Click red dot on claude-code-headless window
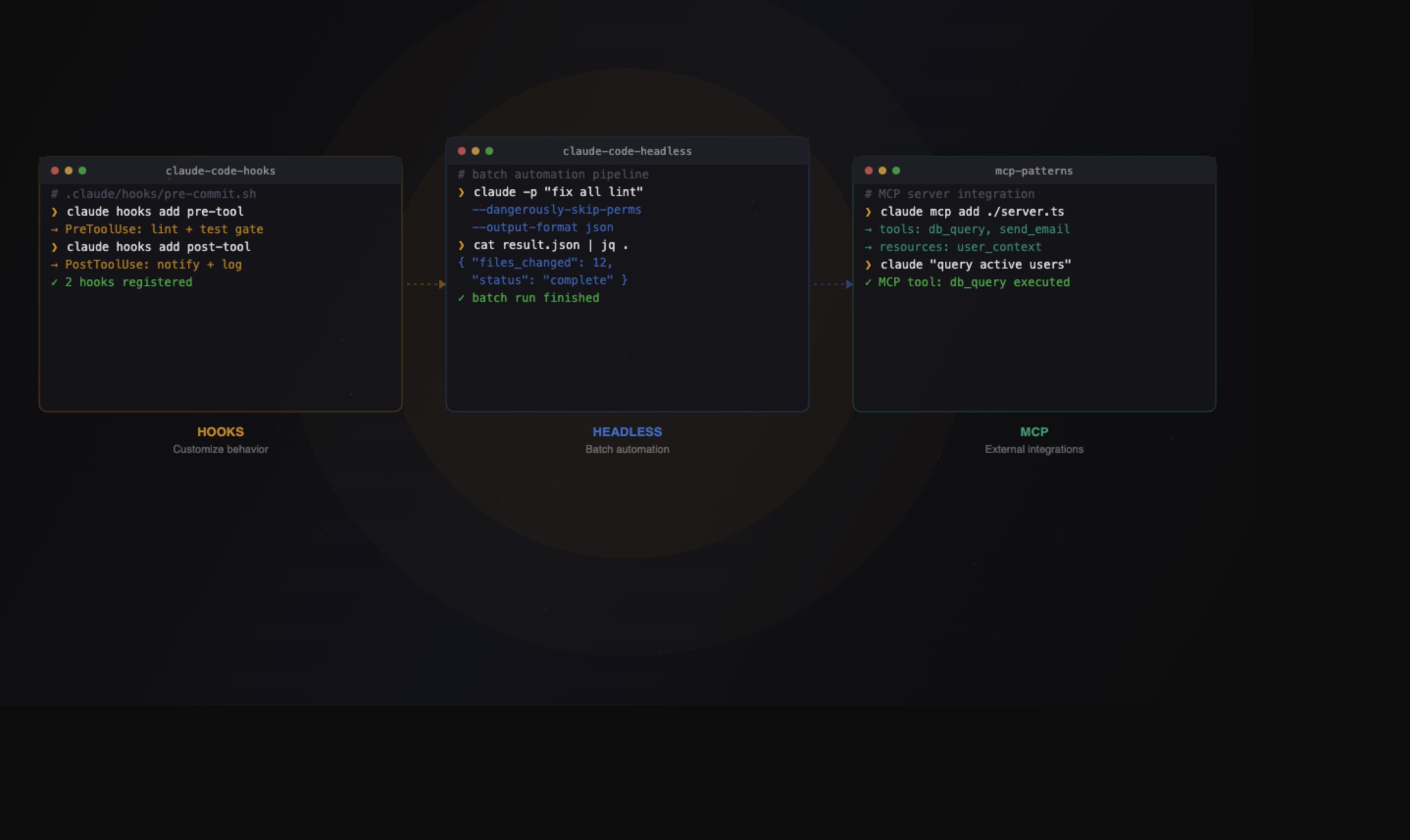 click(x=461, y=150)
